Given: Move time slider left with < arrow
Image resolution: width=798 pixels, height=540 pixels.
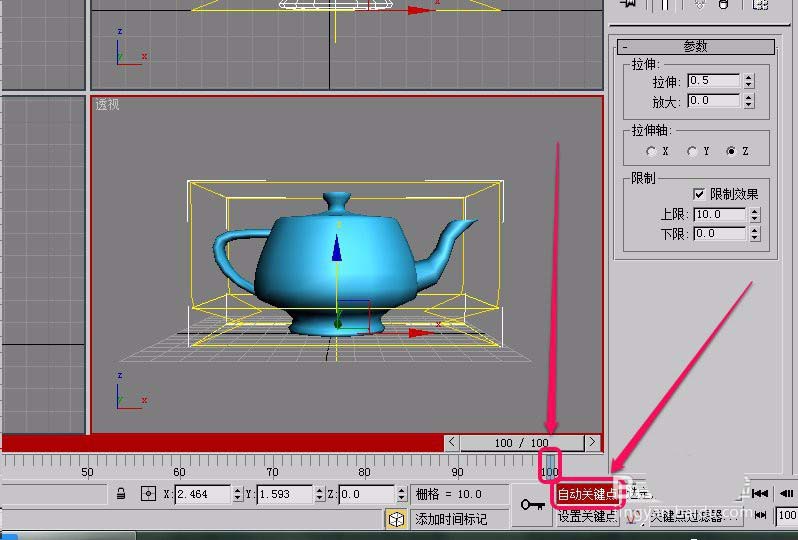Looking at the screenshot, I should click(x=452, y=442).
